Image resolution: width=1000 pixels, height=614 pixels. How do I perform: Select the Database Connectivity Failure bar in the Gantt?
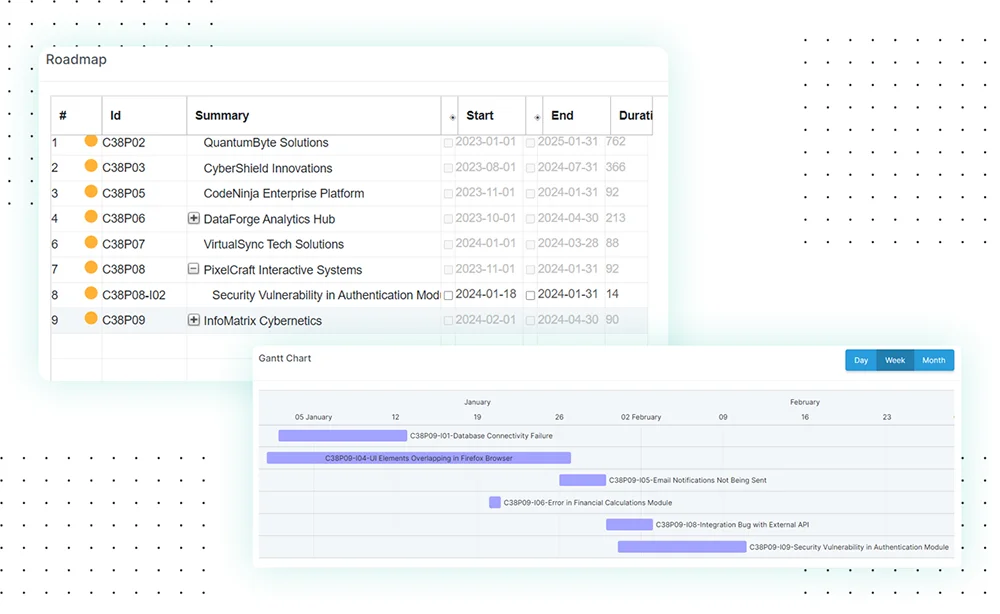342,435
